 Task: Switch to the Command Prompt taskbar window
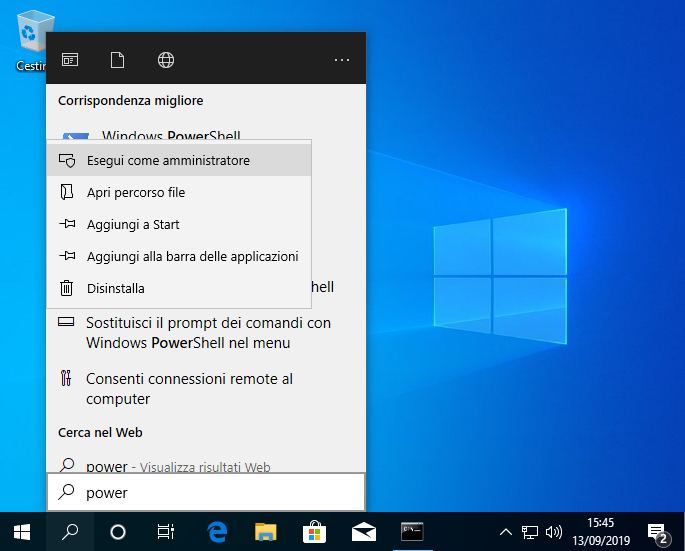coord(412,532)
